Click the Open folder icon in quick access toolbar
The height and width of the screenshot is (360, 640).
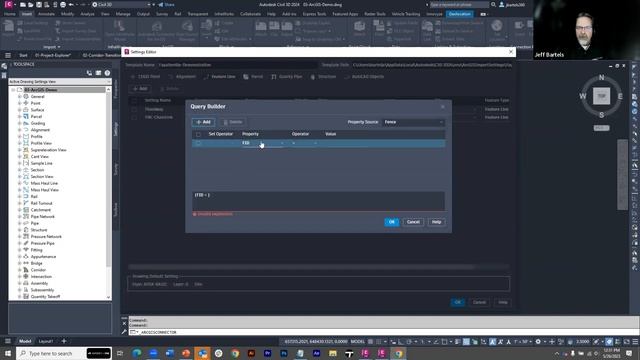point(31,4)
